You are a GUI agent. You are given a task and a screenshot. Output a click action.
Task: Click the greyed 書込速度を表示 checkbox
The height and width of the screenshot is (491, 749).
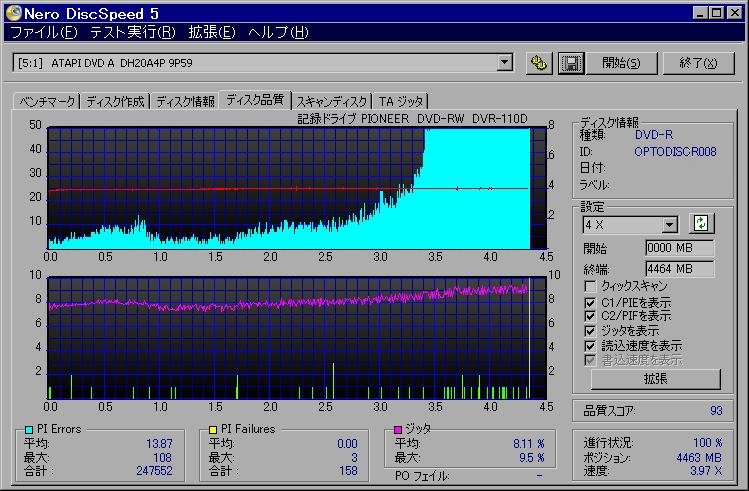590,360
